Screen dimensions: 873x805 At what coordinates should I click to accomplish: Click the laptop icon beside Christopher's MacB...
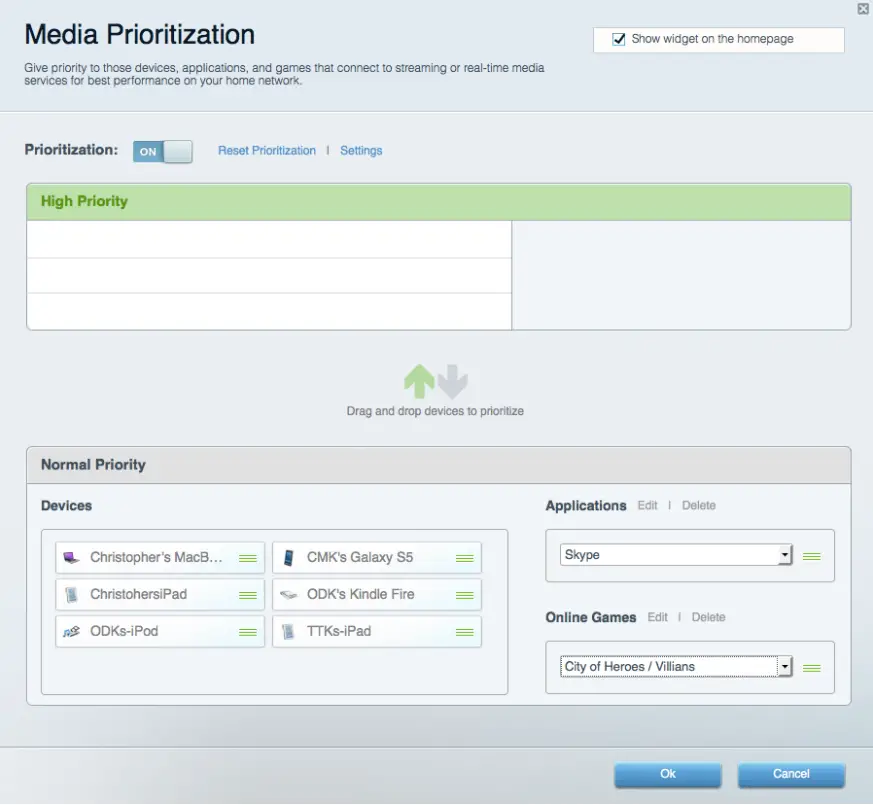(x=70, y=557)
